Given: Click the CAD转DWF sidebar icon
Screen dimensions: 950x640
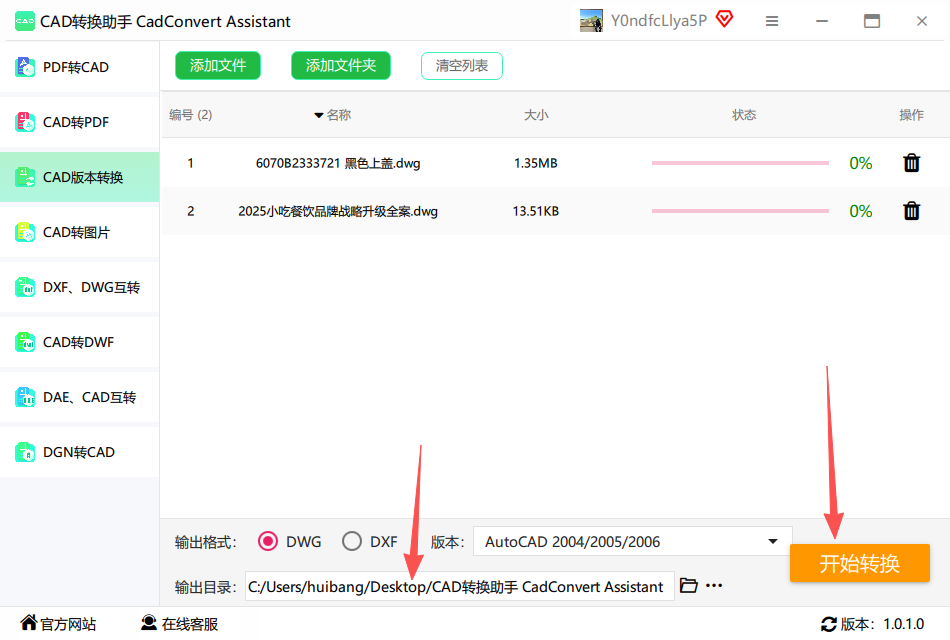Looking at the screenshot, I should (25, 342).
